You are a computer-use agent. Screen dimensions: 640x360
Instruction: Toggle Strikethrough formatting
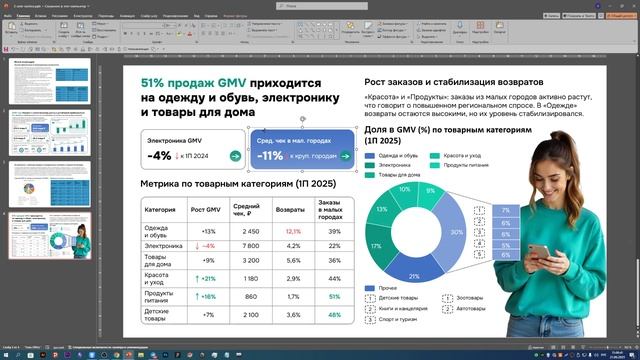[151, 33]
